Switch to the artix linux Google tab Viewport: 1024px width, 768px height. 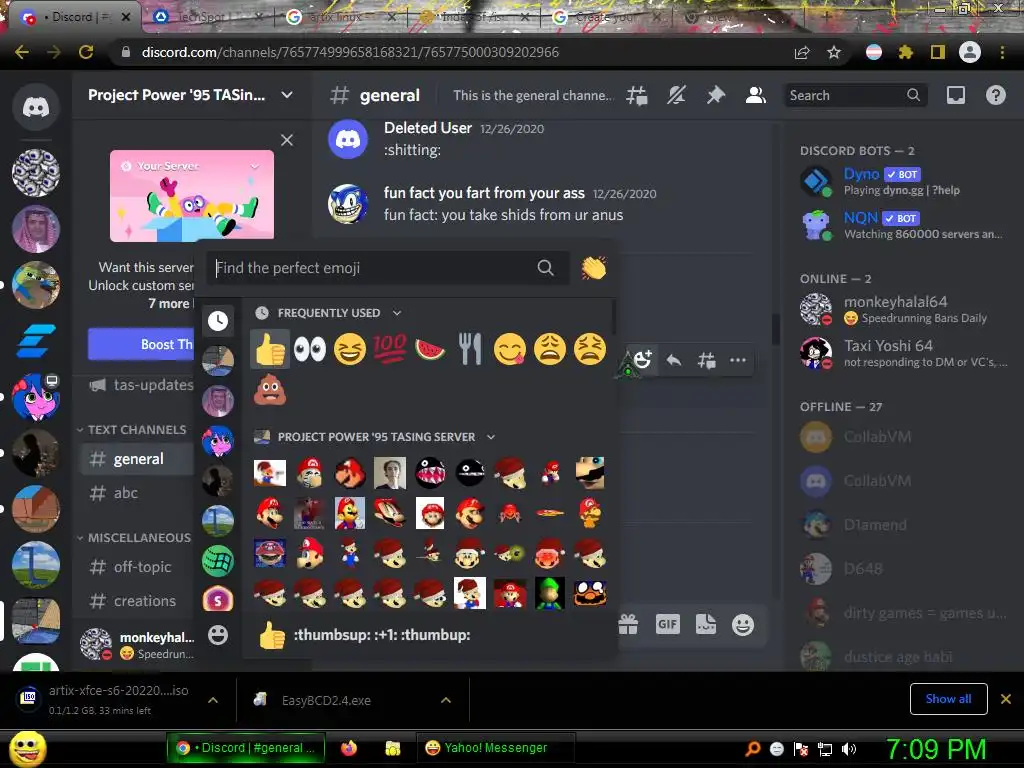click(x=340, y=17)
